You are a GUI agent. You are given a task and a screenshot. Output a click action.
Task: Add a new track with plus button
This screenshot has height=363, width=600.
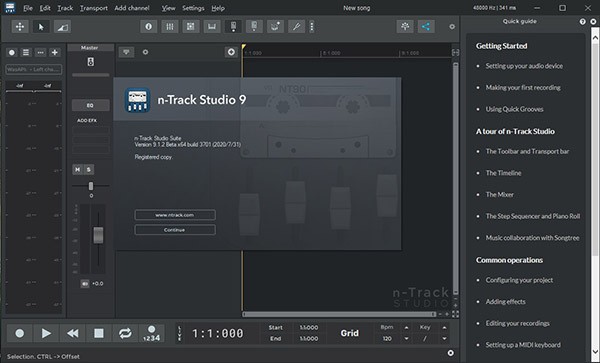click(231, 52)
